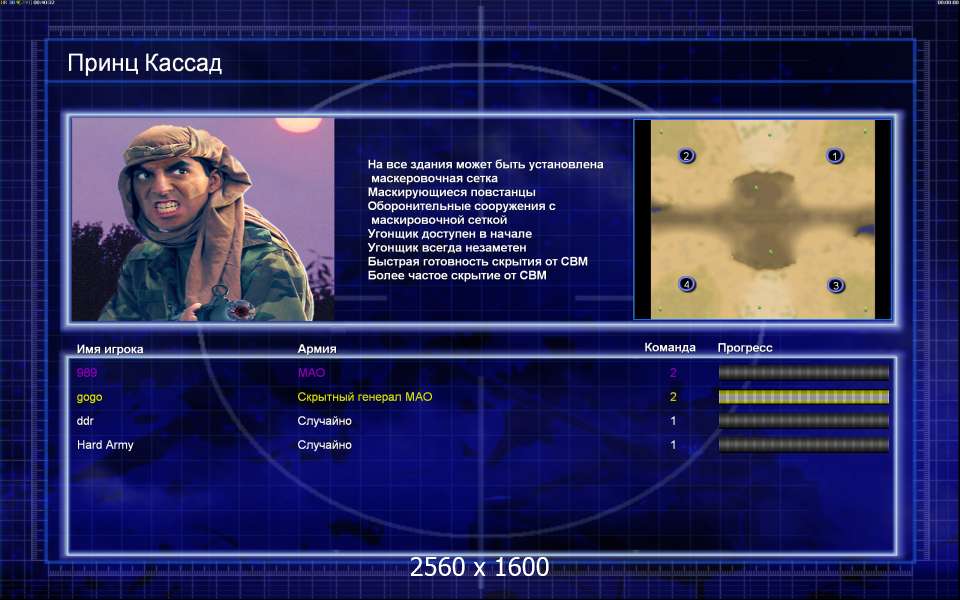Click the yellow progress bar for gogo

(x=803, y=397)
